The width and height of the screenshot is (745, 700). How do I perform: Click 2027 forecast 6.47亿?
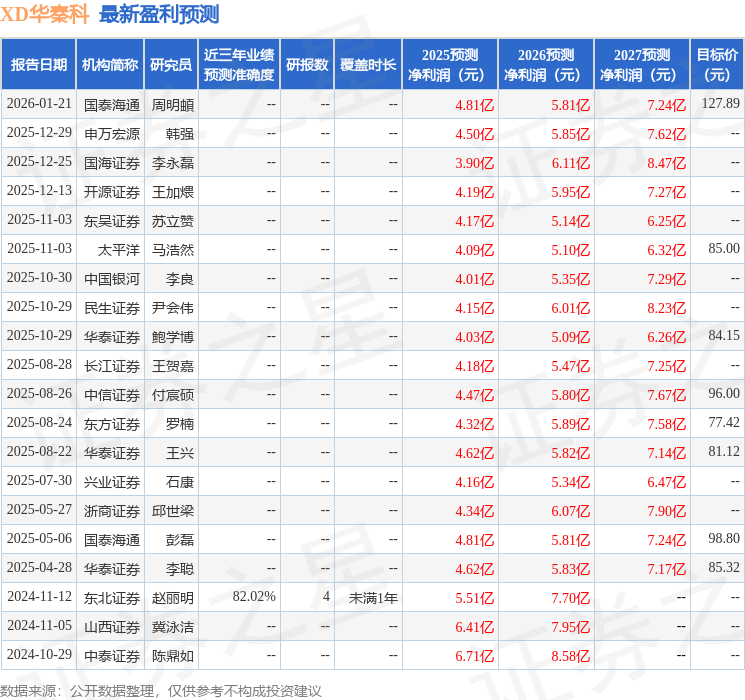click(x=666, y=482)
